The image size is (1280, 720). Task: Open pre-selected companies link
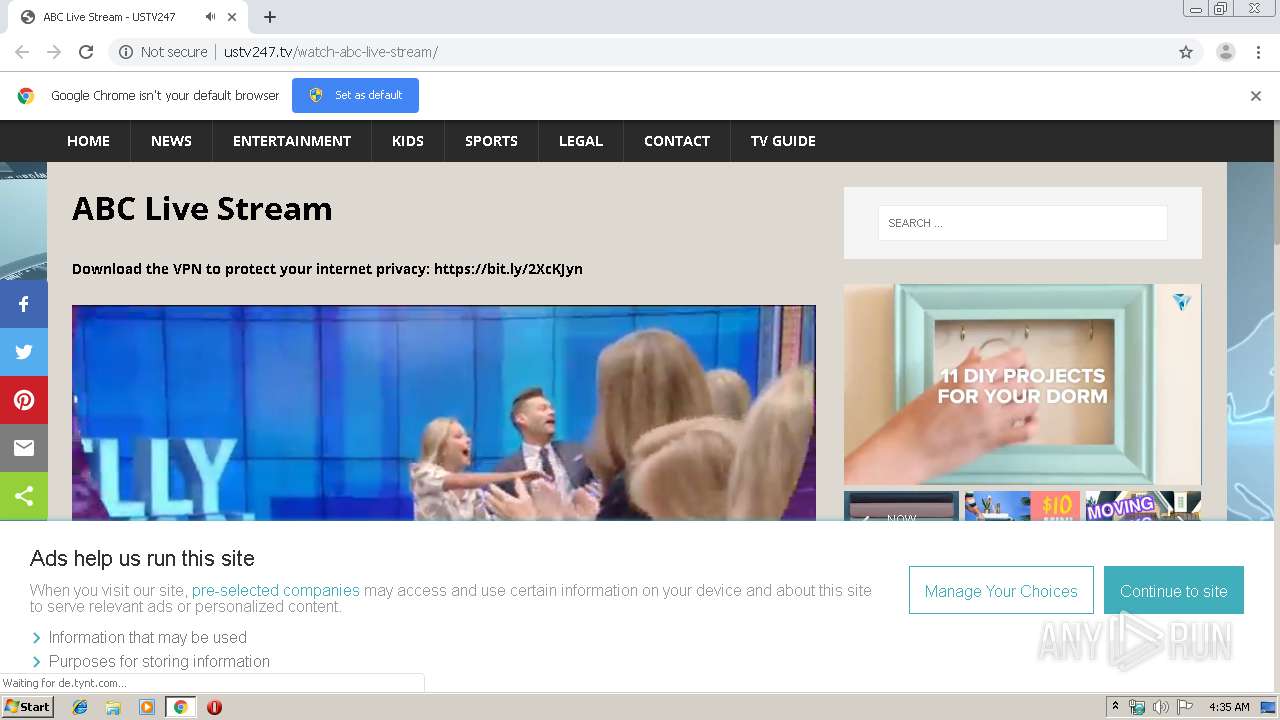276,590
